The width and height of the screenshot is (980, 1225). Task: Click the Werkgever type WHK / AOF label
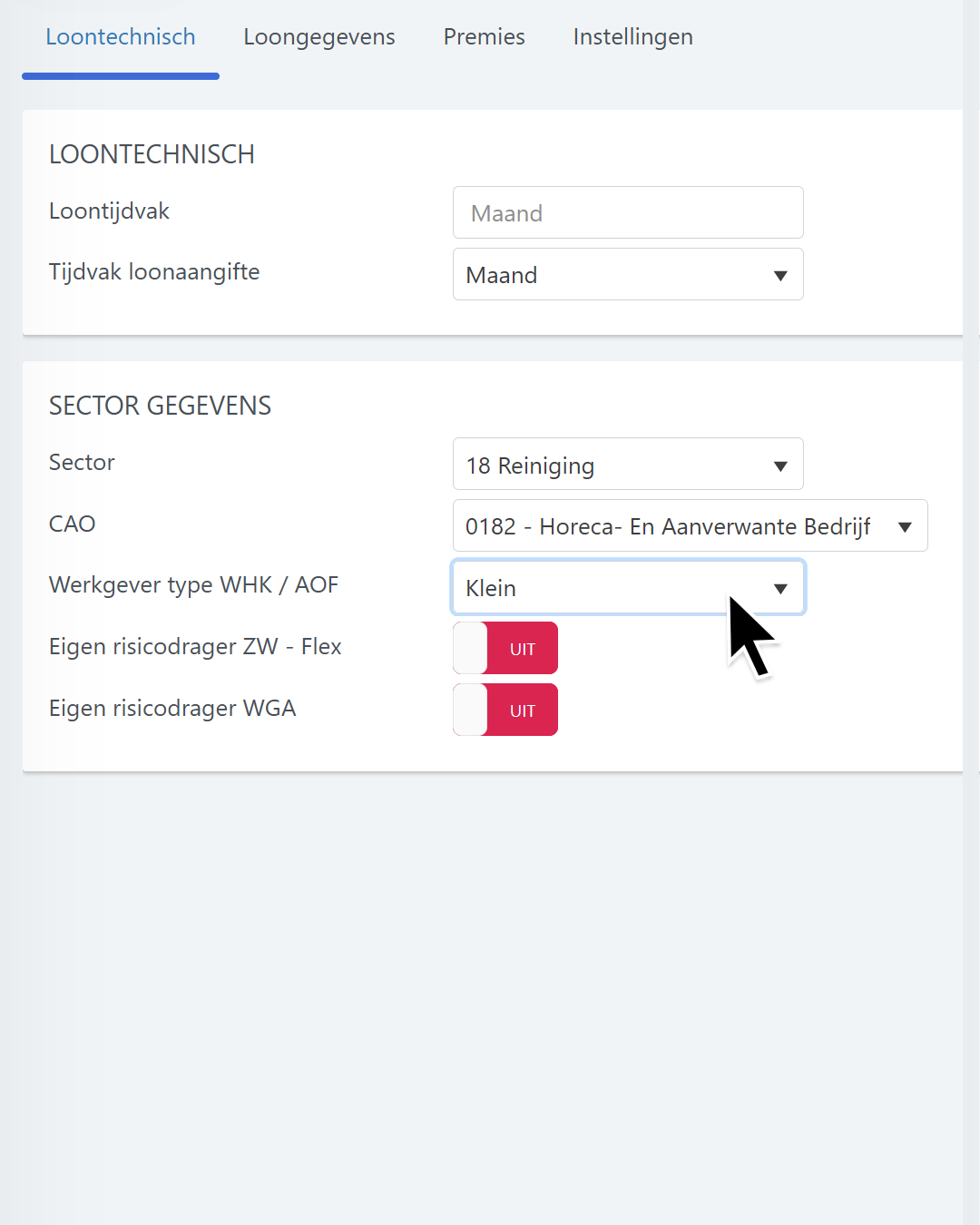tap(193, 585)
